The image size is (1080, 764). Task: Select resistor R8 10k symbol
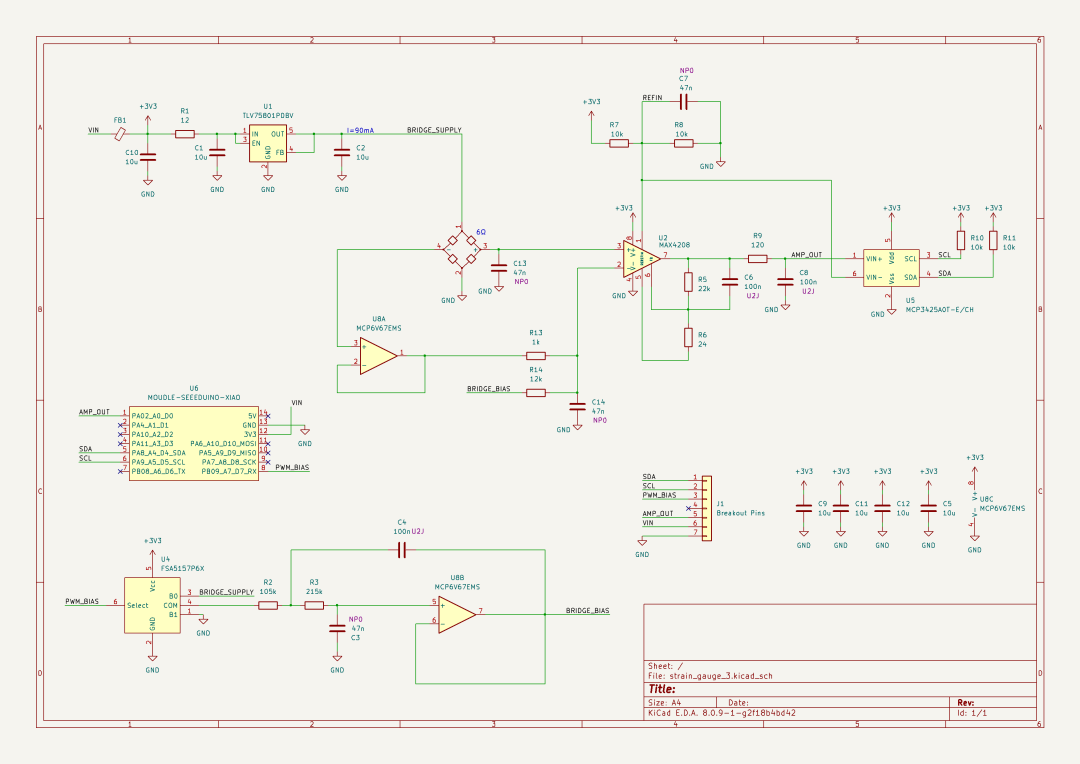click(x=683, y=143)
